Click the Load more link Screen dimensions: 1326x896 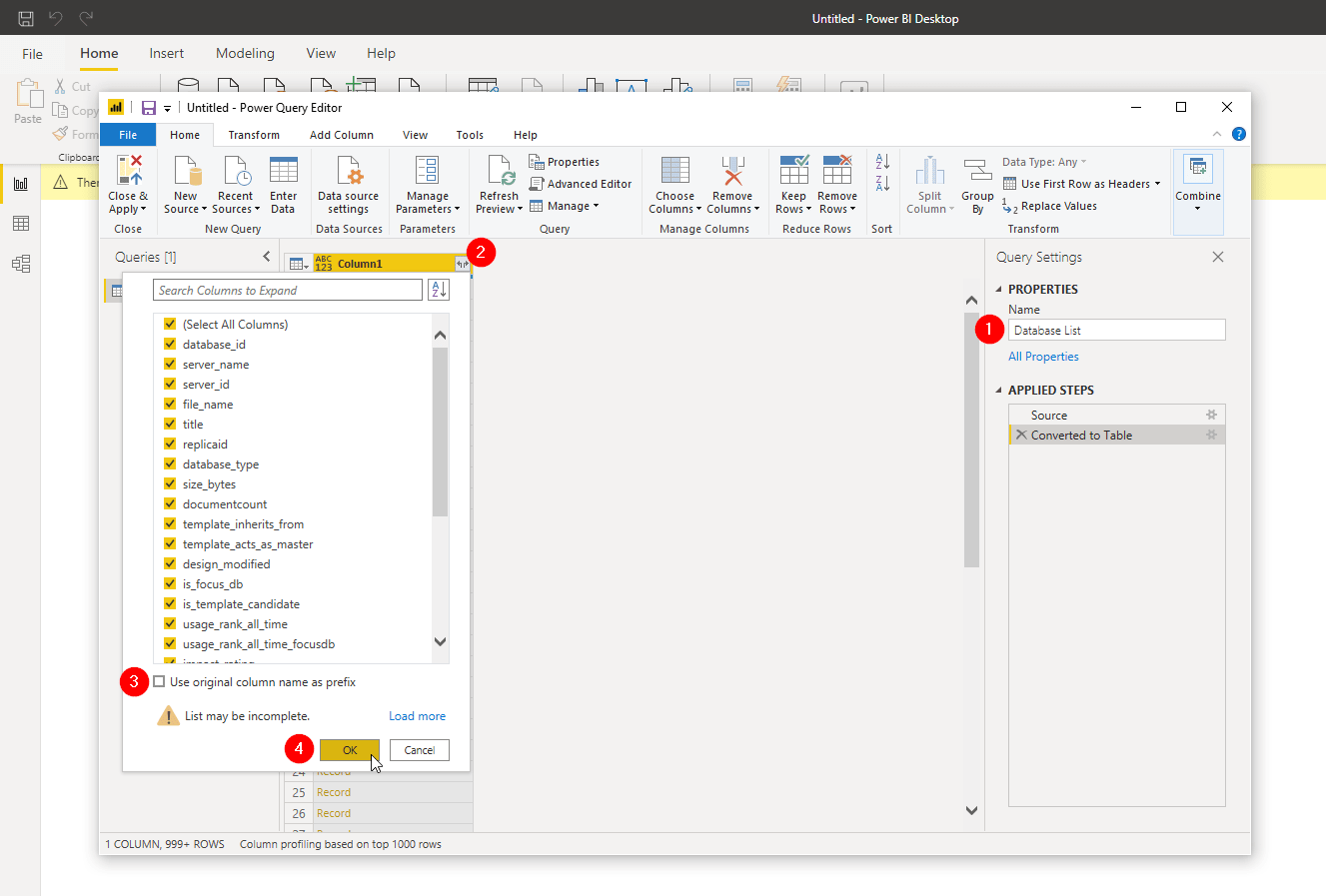coord(417,716)
